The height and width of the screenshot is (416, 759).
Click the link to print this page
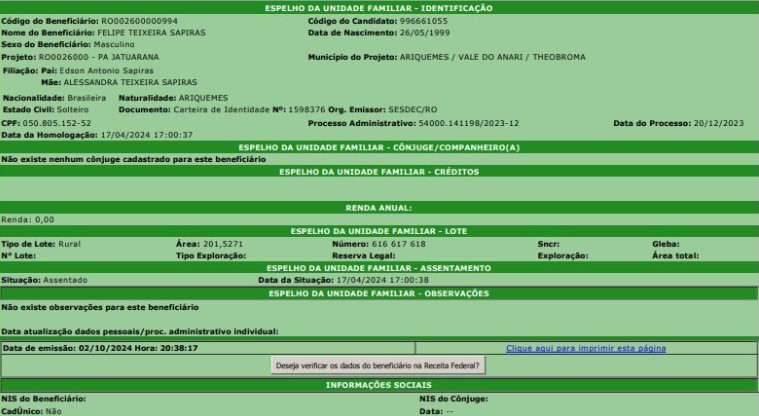[x=585, y=348]
